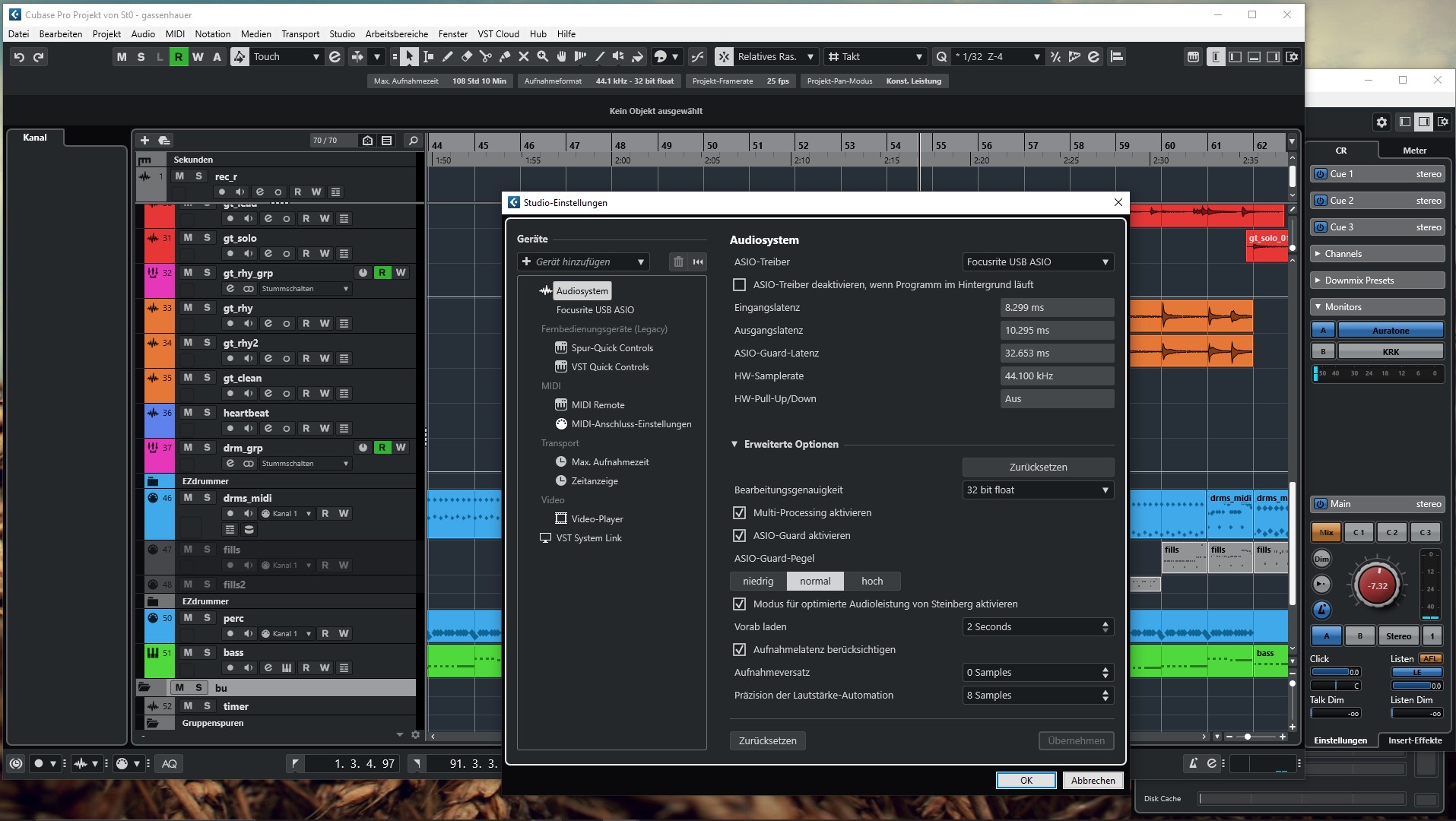
Task: Click the Quantize Q icon
Action: pos(942,57)
